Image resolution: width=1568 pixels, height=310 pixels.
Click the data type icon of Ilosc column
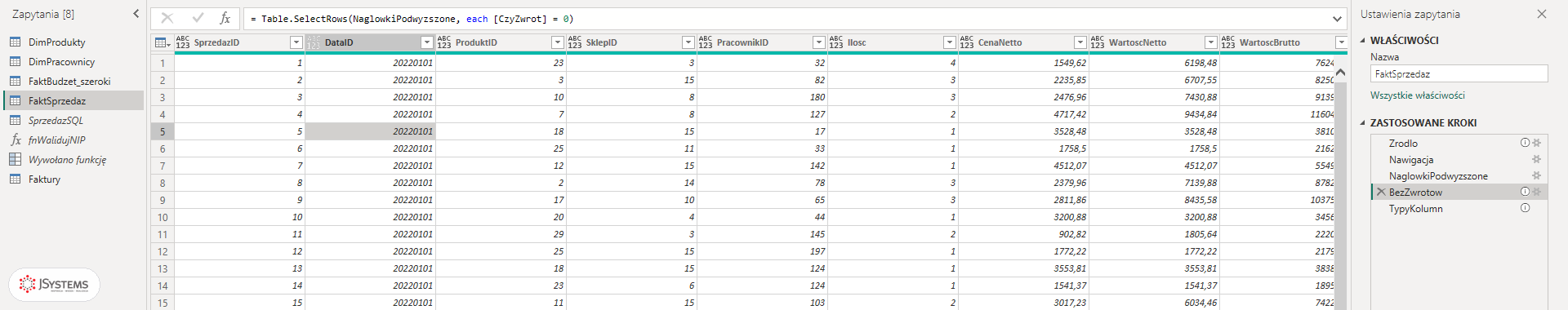coord(836,42)
